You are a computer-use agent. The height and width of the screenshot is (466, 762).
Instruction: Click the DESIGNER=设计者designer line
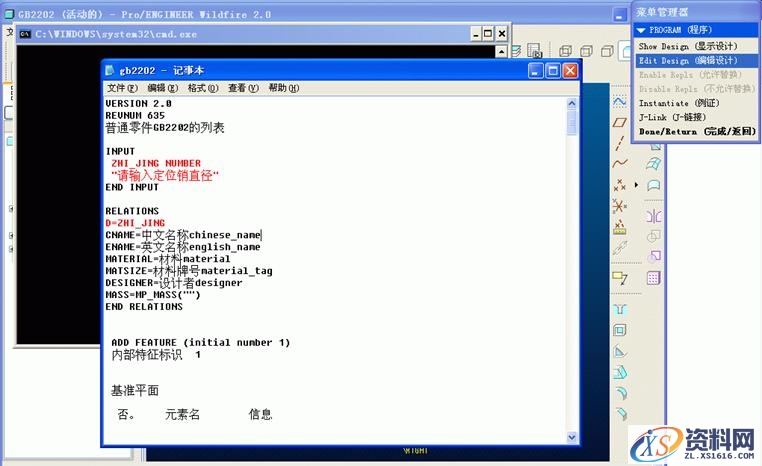(x=173, y=283)
